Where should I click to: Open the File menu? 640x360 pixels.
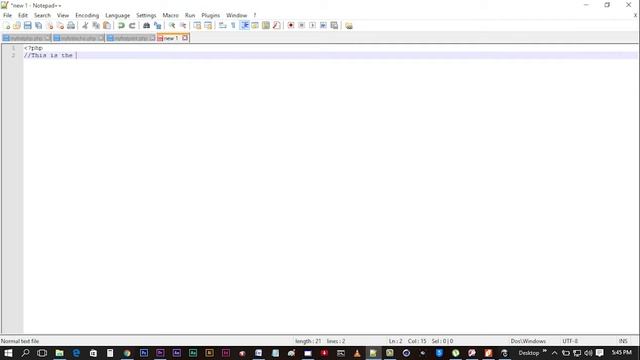(x=7, y=15)
